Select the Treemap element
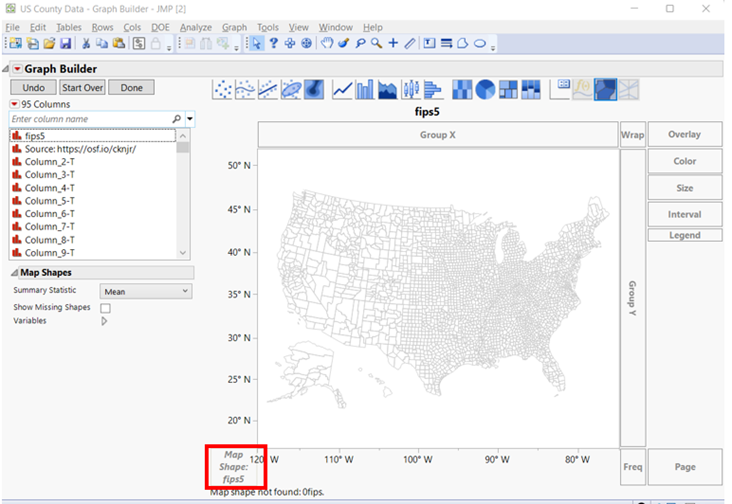 pyautogui.click(x=508, y=89)
